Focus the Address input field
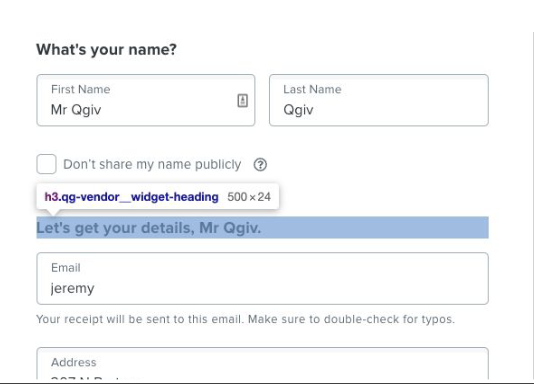Viewport: 534px width, 384px height. pyautogui.click(x=263, y=363)
